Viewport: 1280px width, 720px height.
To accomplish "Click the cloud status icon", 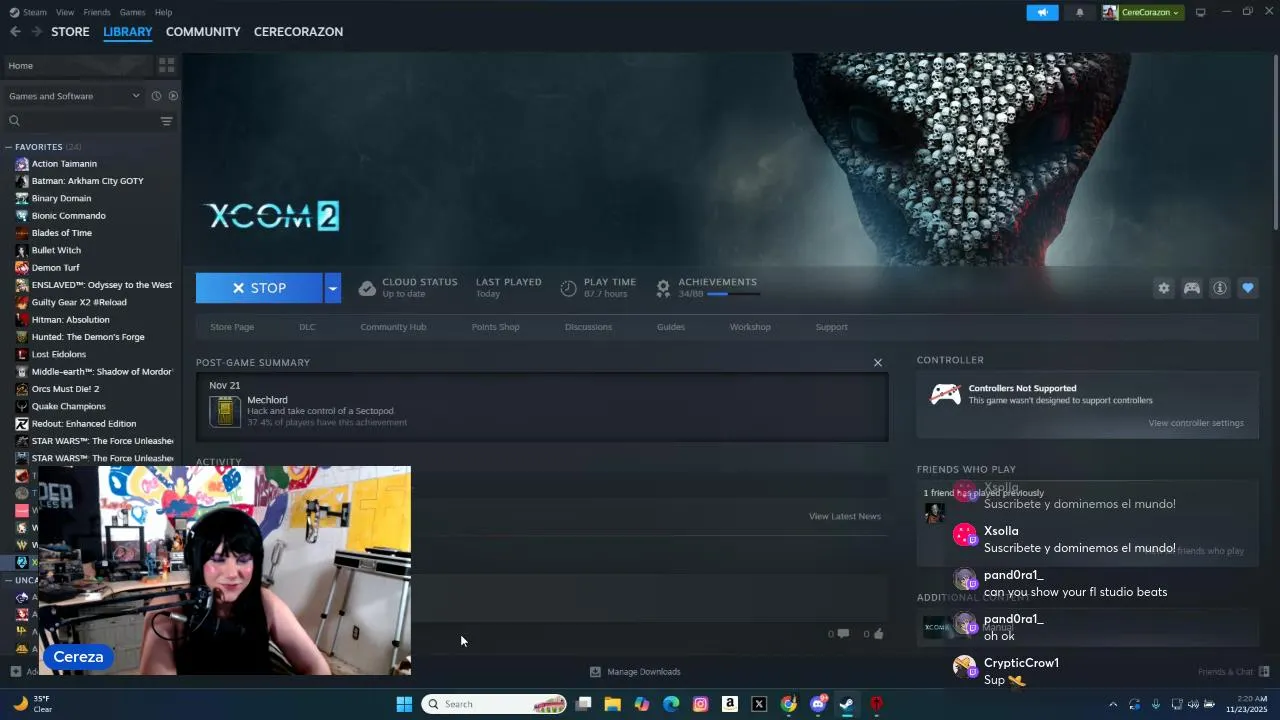I will click(367, 288).
